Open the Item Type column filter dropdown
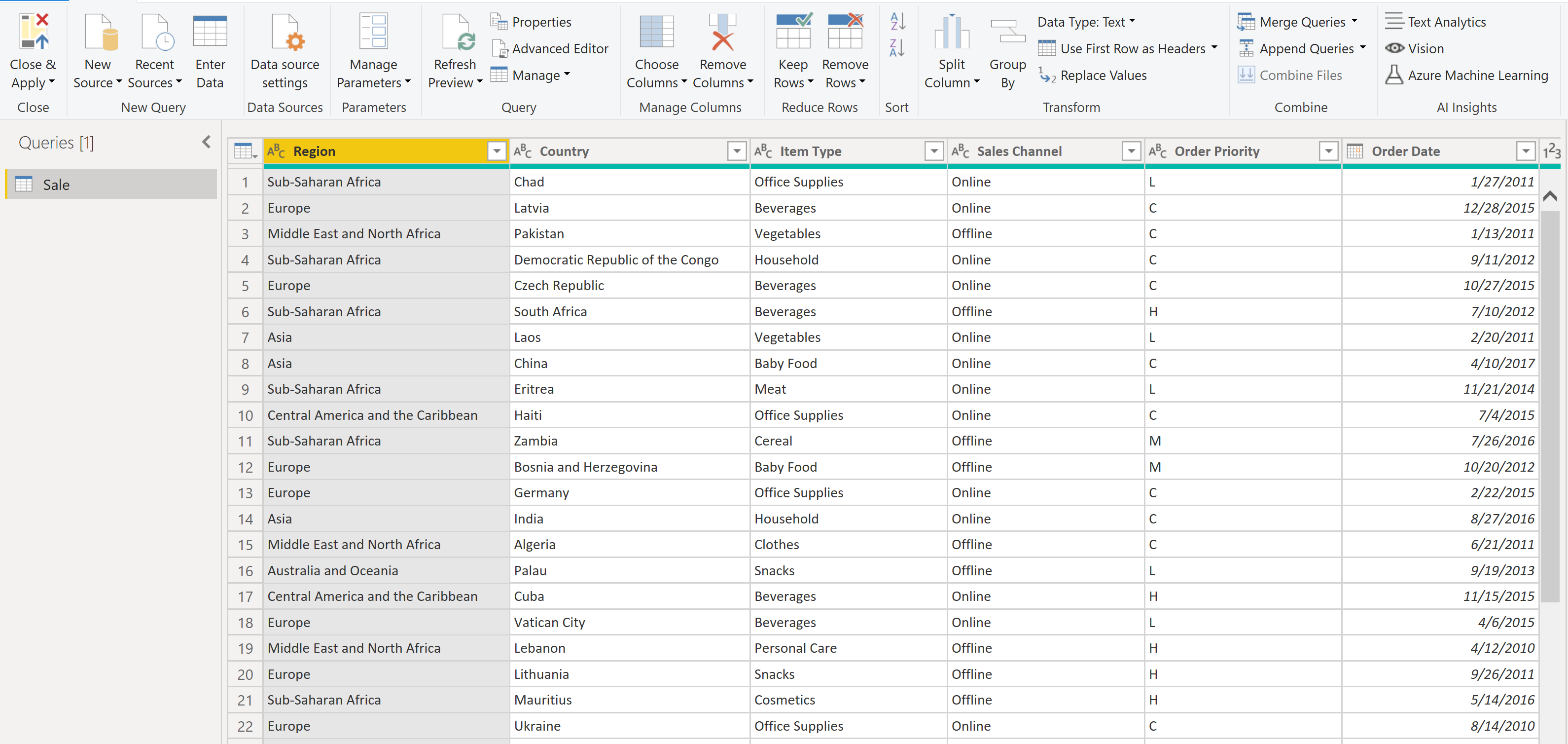The height and width of the screenshot is (744, 1568). [933, 151]
